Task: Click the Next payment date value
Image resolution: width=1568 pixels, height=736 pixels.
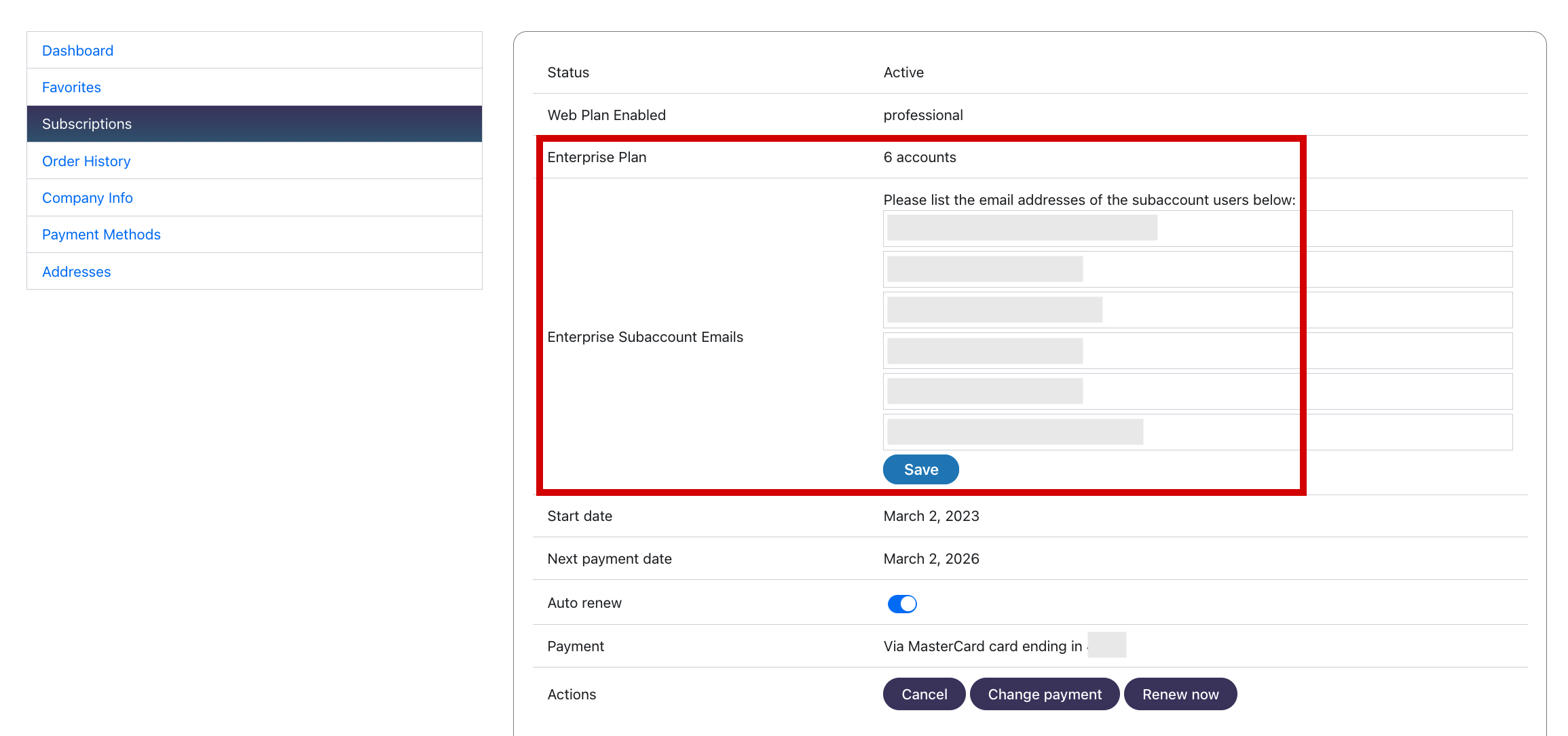Action: [931, 559]
